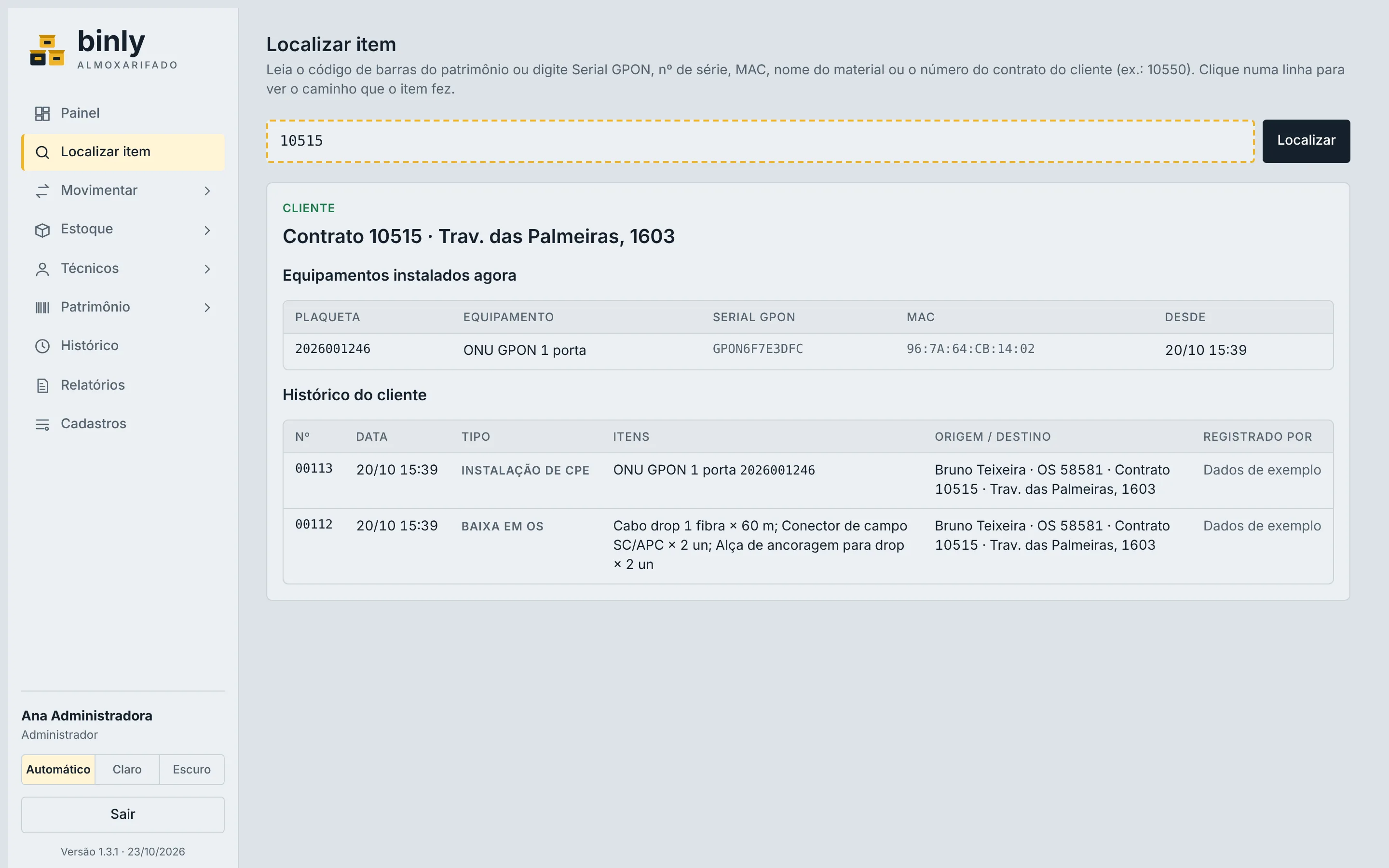This screenshot has width=1389, height=868.
Task: Click the Ana Administradora user name
Action: (x=87, y=716)
